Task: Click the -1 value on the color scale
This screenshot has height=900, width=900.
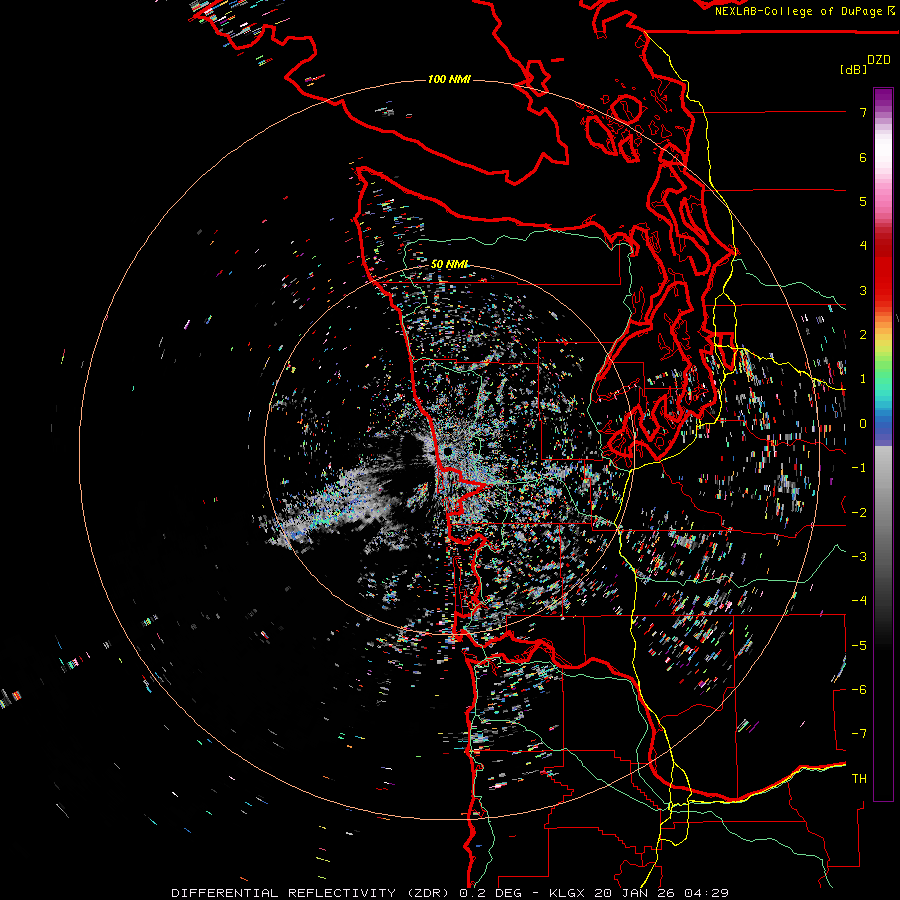Action: 859,468
